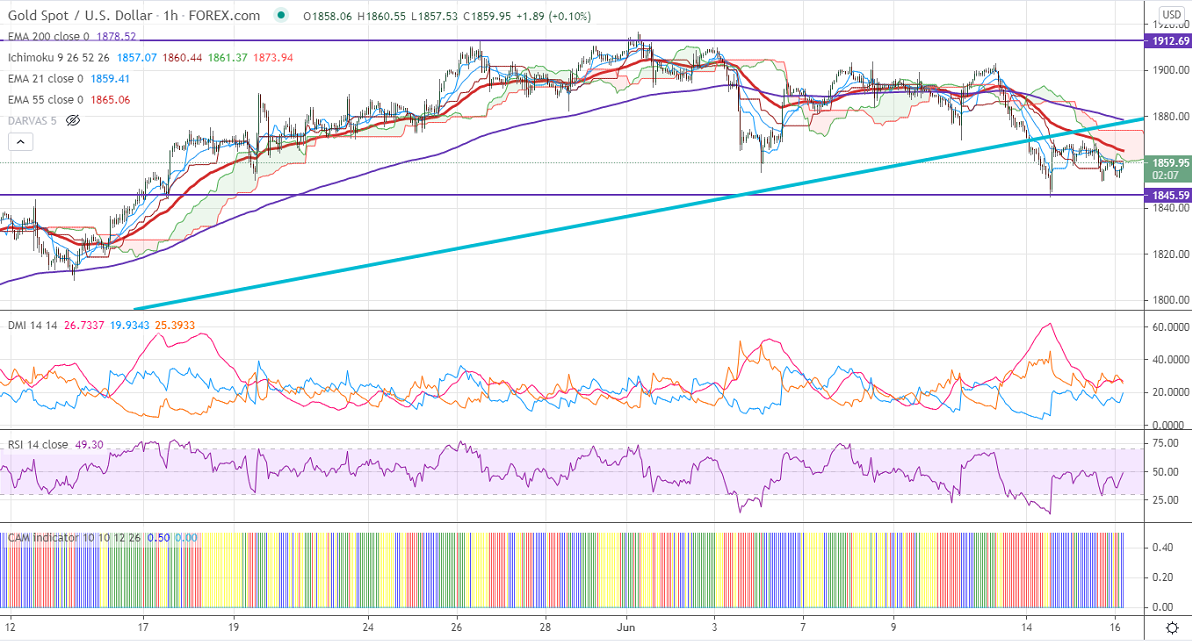This screenshot has width=1192, height=642.
Task: Click the 1900.00 price scale label
Action: tap(1171, 71)
